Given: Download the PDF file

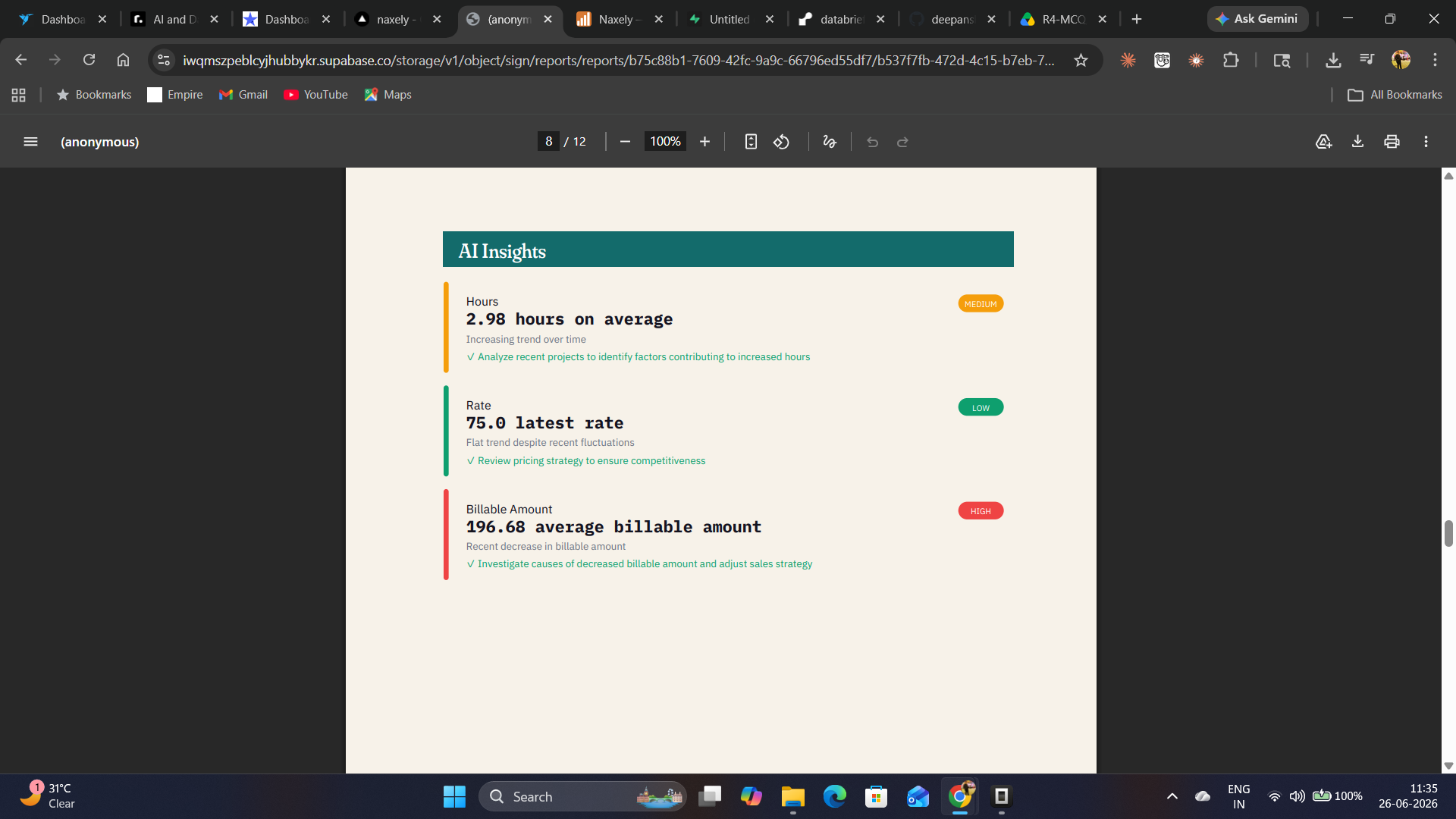Looking at the screenshot, I should point(1357,142).
